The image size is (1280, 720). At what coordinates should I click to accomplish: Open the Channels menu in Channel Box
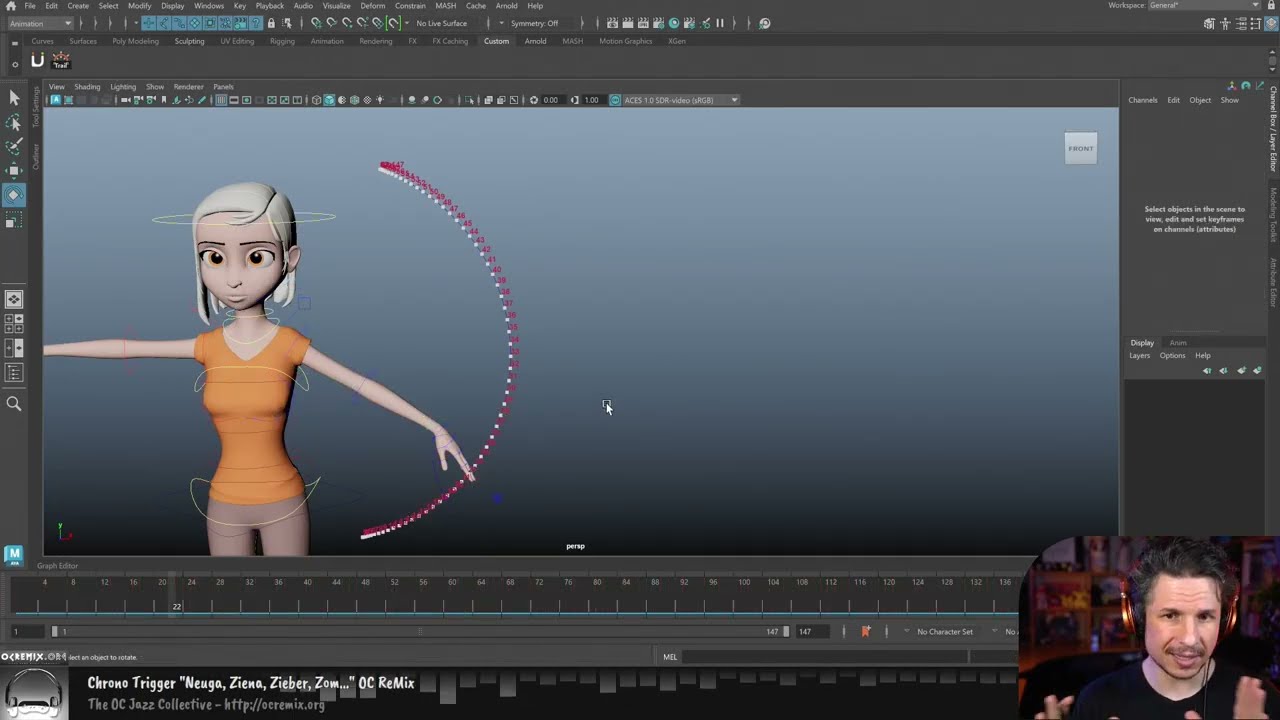click(1143, 100)
